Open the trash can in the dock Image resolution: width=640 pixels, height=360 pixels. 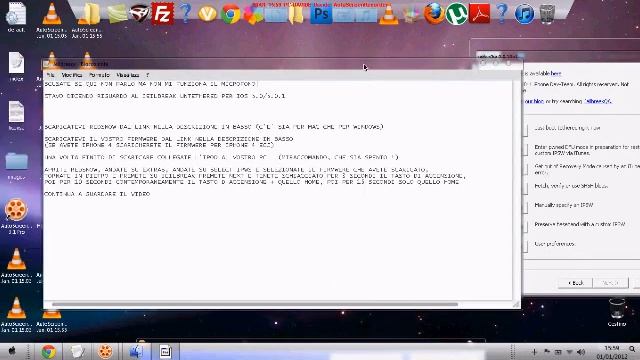click(547, 14)
